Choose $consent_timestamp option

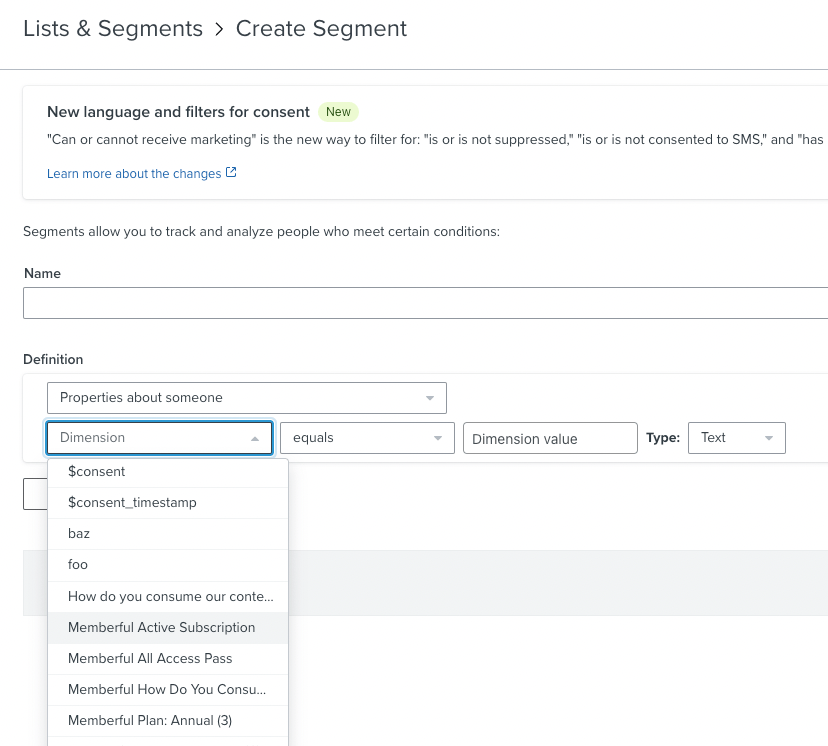(x=132, y=503)
